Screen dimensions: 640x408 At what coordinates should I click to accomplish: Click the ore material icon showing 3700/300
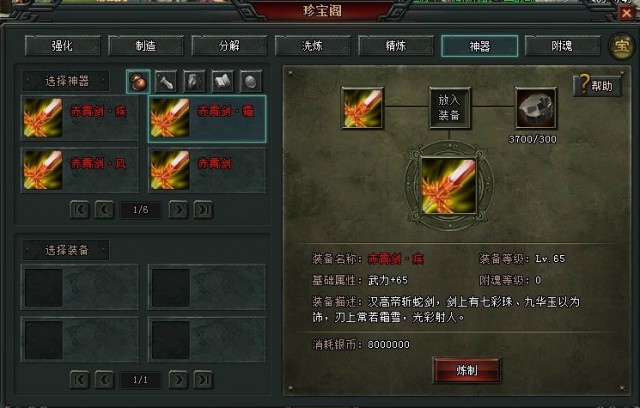point(536,108)
